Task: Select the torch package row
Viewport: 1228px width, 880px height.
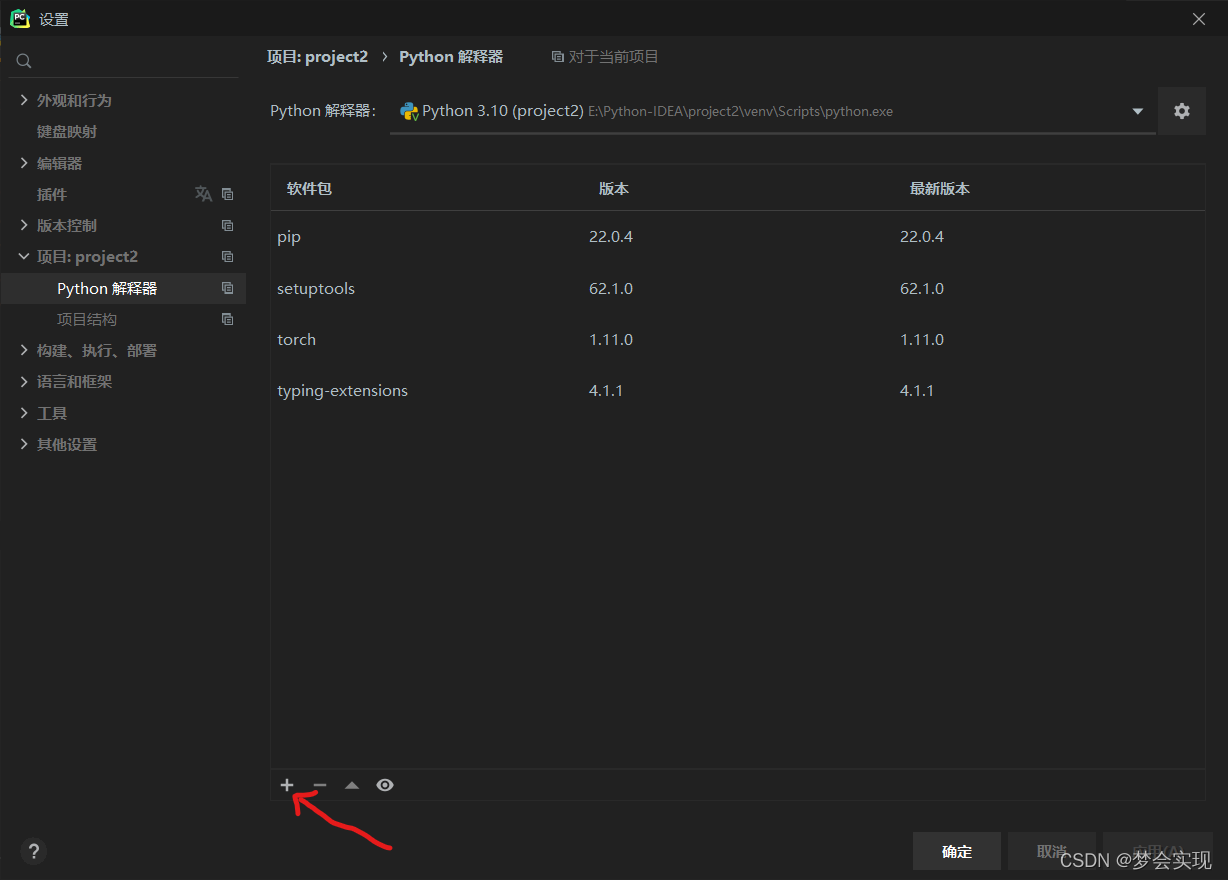Action: click(x=737, y=339)
